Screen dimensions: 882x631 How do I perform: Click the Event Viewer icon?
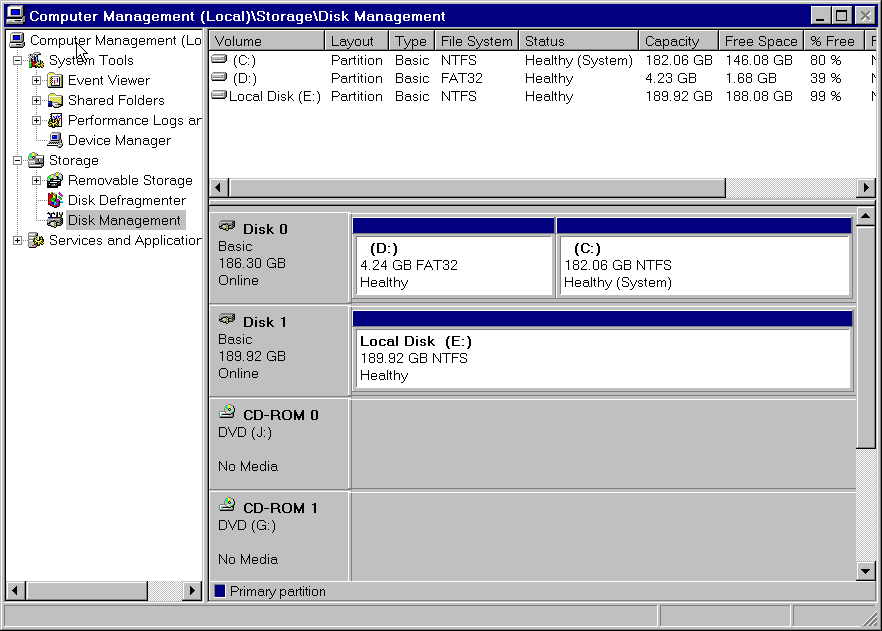(55, 80)
